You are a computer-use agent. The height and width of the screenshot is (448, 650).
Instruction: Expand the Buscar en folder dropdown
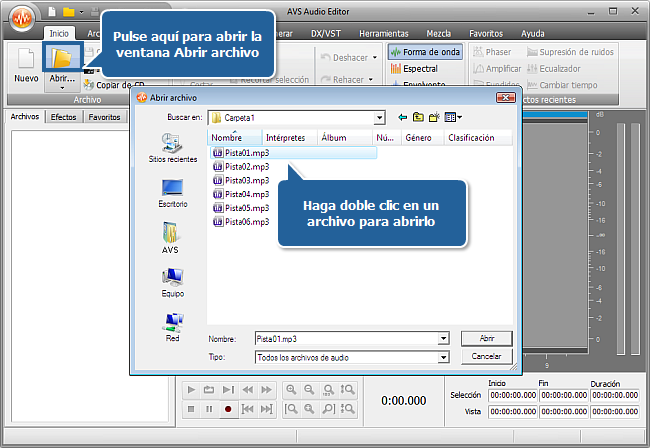[x=380, y=117]
